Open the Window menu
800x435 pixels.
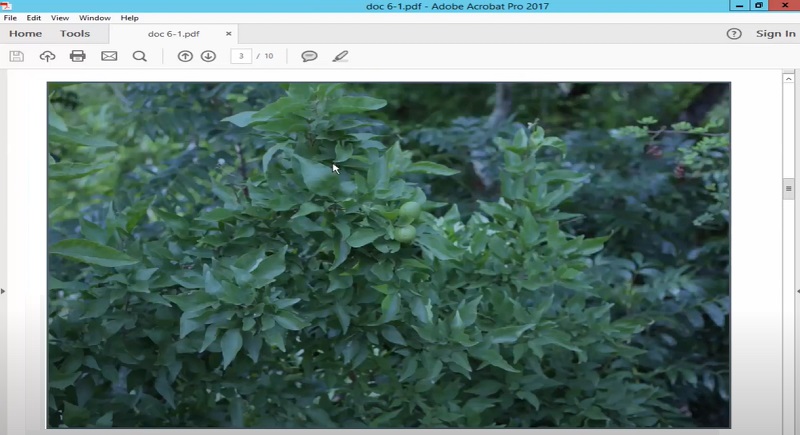coord(94,18)
